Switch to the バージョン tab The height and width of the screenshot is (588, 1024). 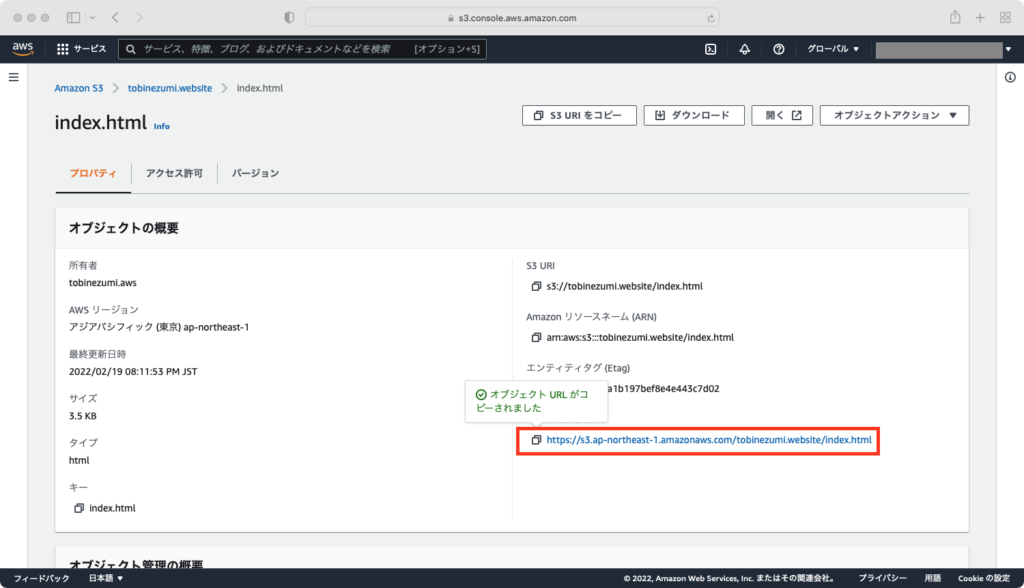[255, 173]
